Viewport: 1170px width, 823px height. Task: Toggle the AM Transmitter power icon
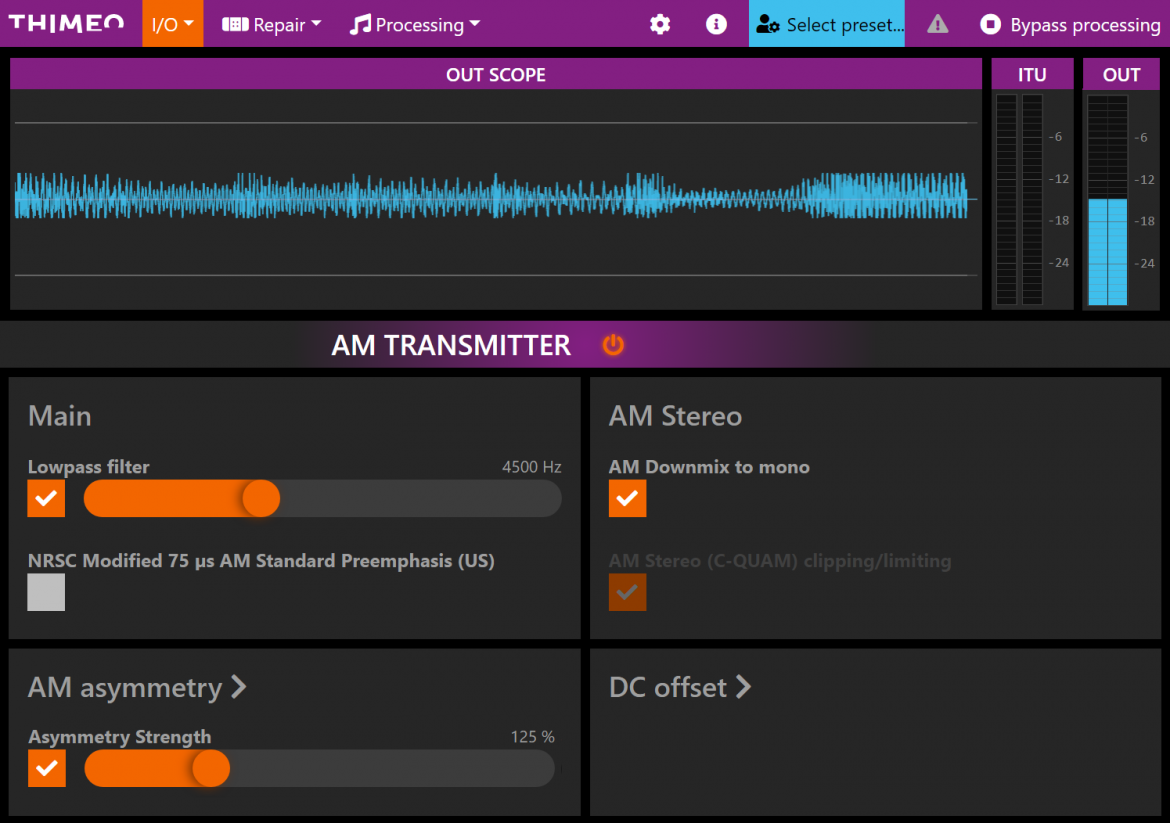613,345
